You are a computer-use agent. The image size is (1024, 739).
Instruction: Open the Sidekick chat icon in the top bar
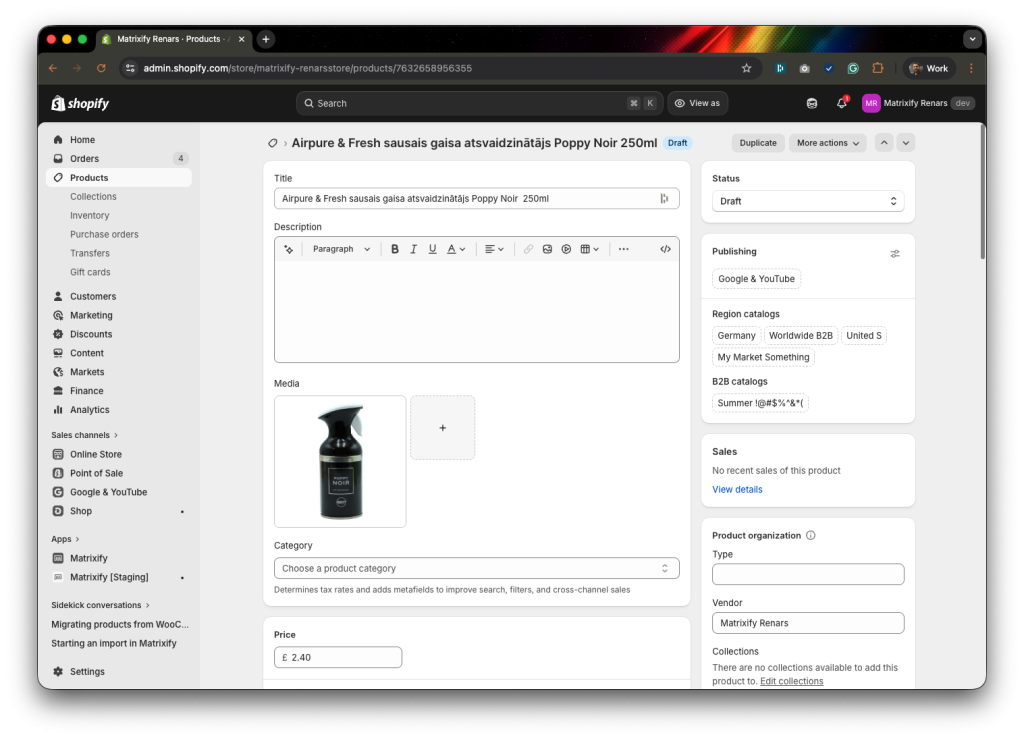coord(810,103)
